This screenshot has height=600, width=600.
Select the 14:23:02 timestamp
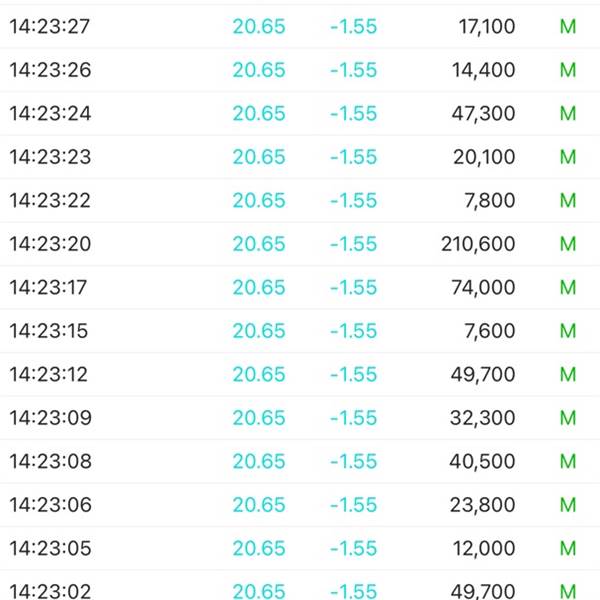coord(50,591)
